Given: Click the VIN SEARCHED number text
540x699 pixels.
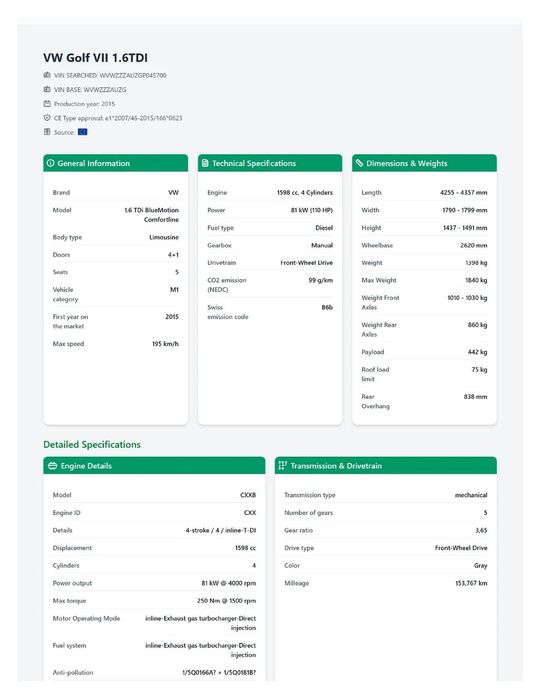Looking at the screenshot, I should pos(133,75).
